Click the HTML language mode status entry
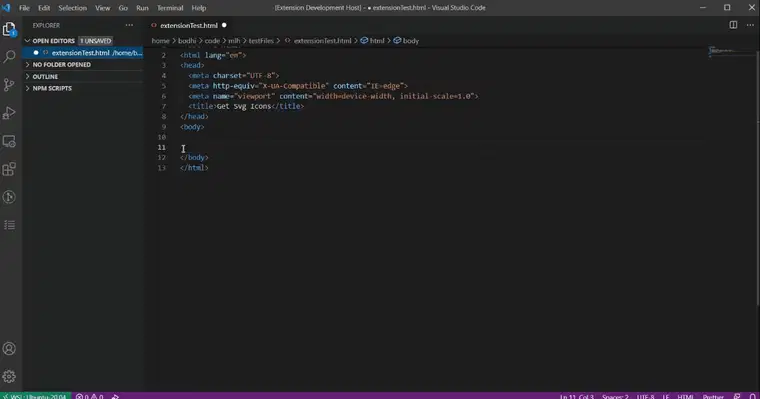This screenshot has width=760, height=399. coord(685,396)
